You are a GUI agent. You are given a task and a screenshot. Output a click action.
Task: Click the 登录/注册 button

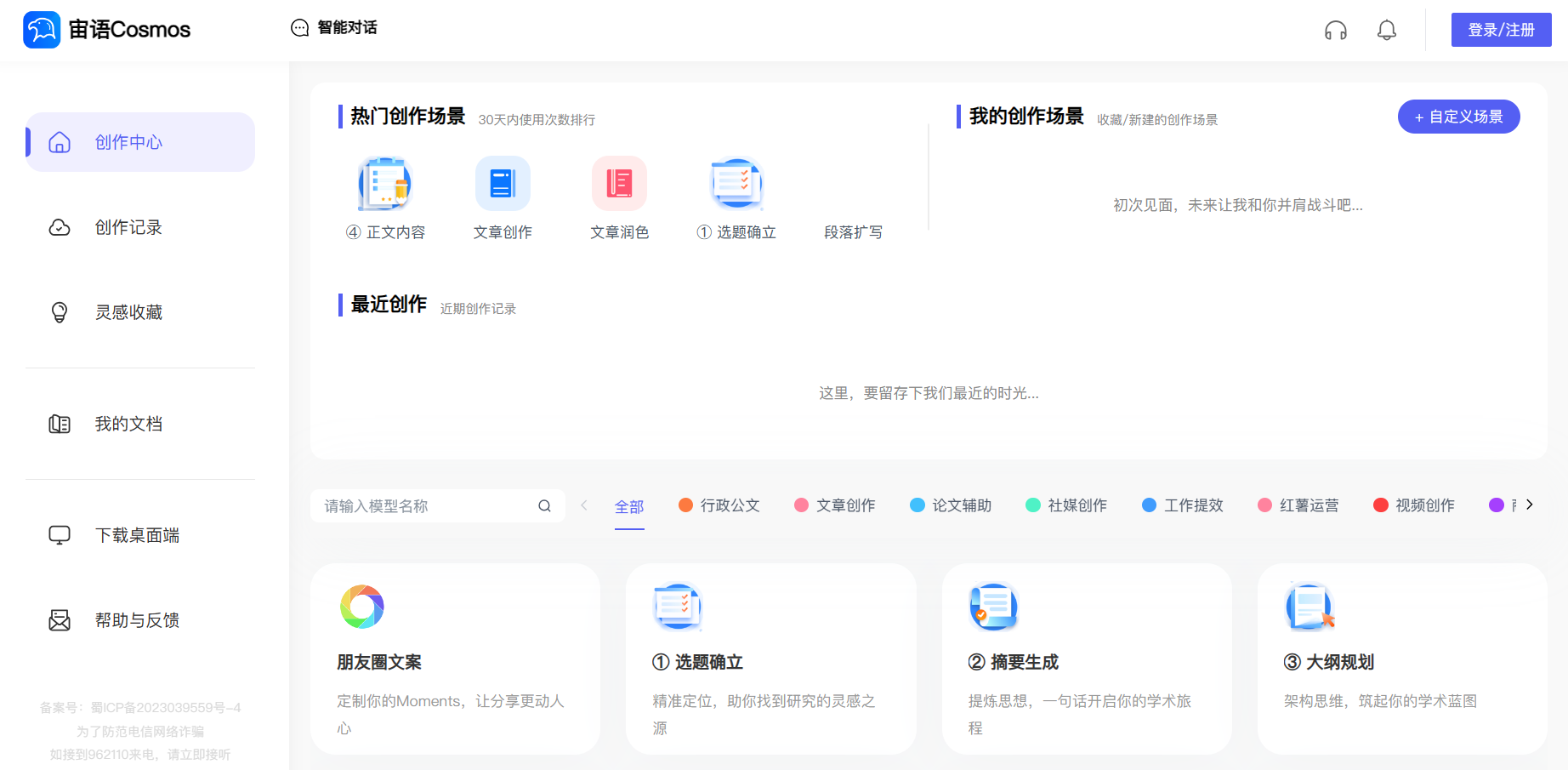coord(1501,30)
